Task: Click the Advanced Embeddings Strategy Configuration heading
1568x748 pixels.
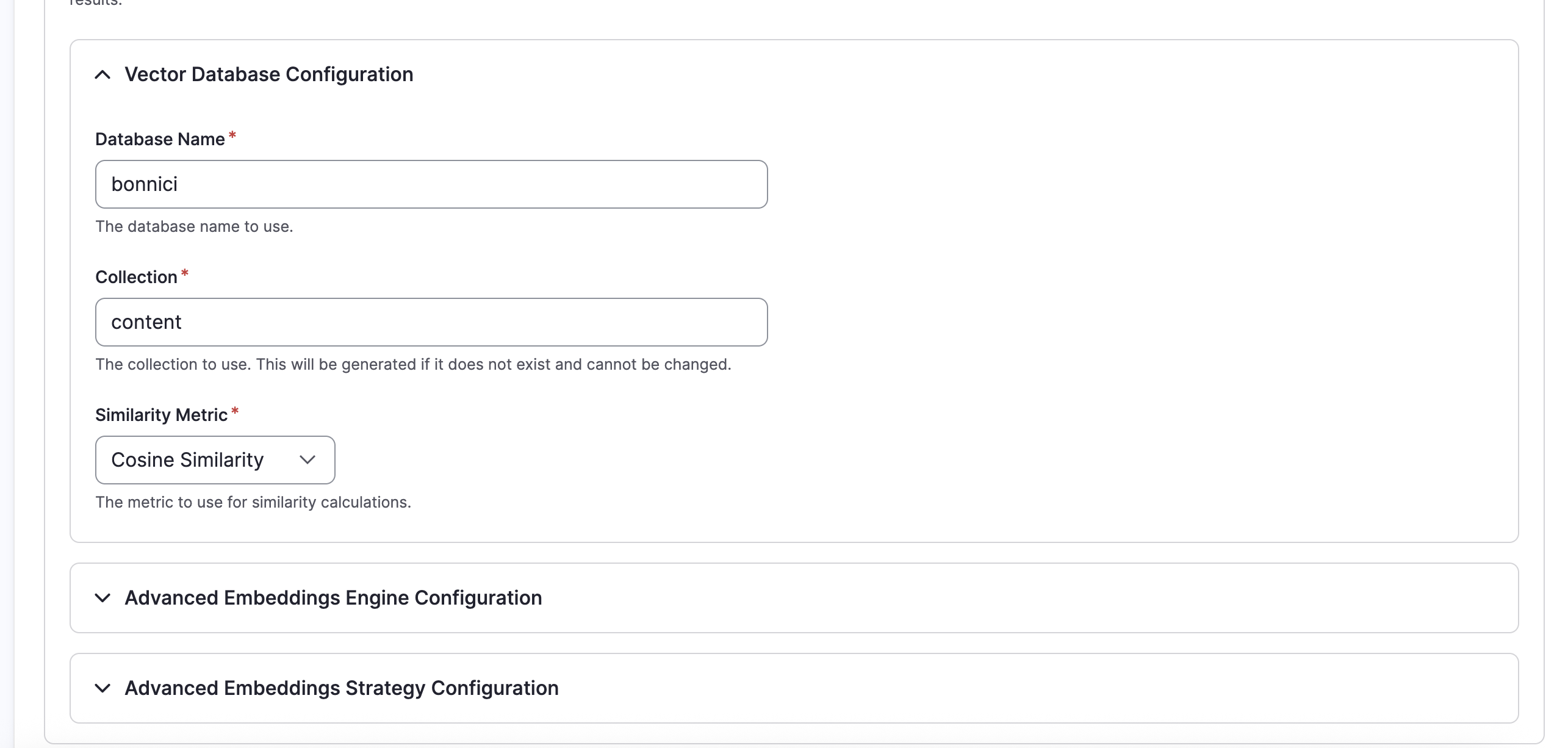Action: point(341,688)
